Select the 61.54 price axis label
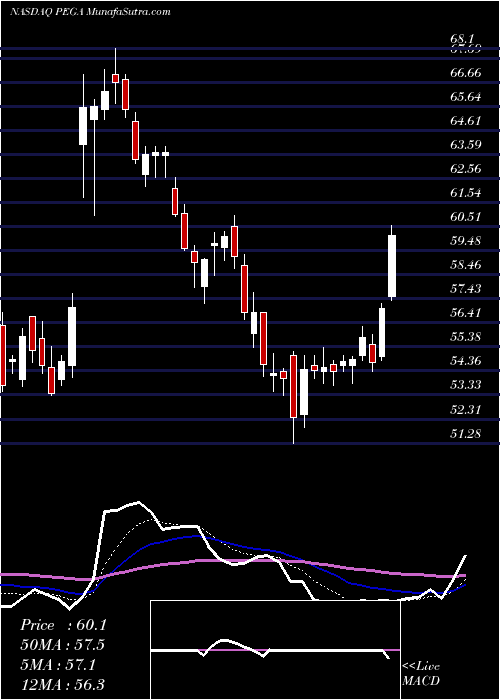The width and height of the screenshot is (500, 700). click(x=465, y=193)
